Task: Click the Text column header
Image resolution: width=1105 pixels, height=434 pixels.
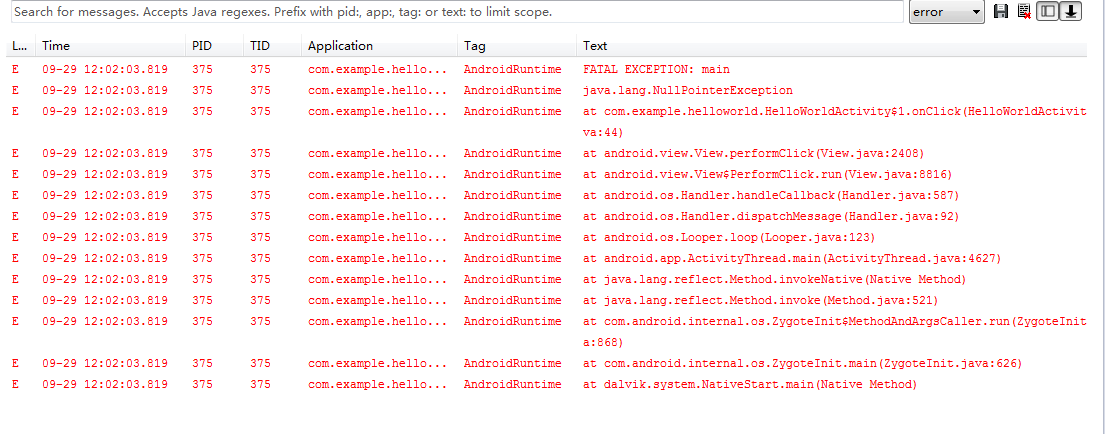Action: 832,46
